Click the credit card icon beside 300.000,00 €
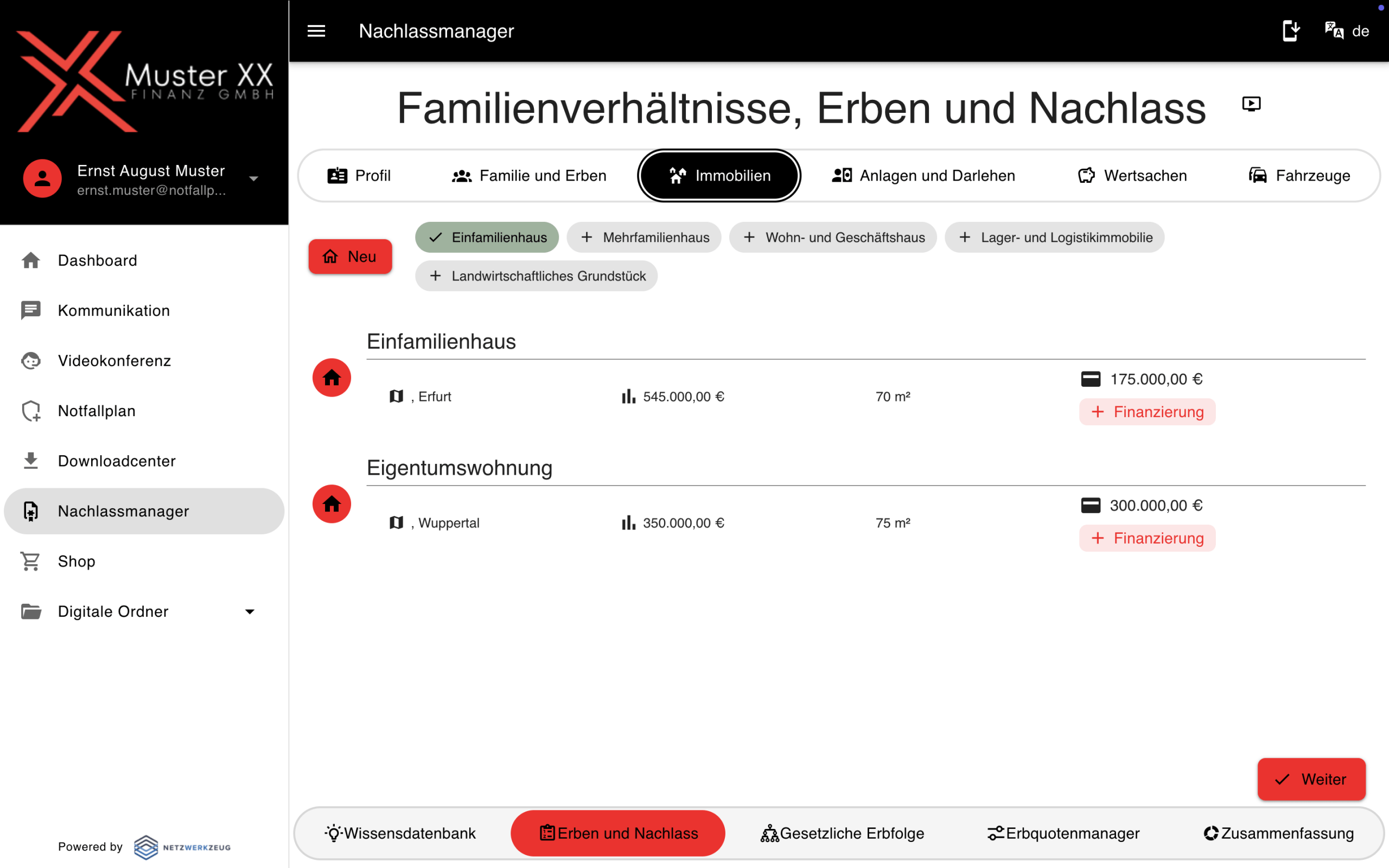 pyautogui.click(x=1091, y=505)
